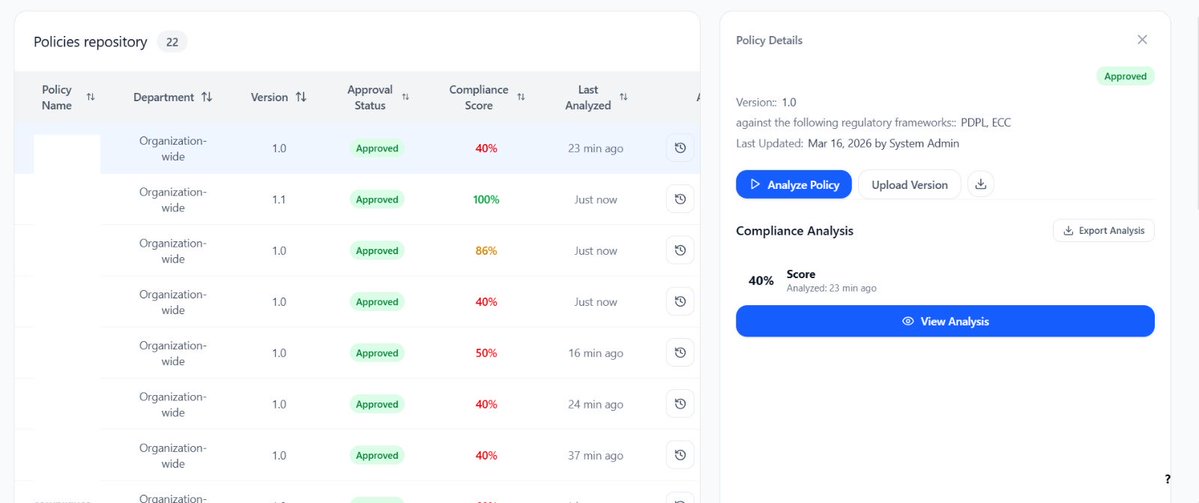Click the regulatory frameworks PDPL, ECC line
1199x503 pixels.
(874, 122)
